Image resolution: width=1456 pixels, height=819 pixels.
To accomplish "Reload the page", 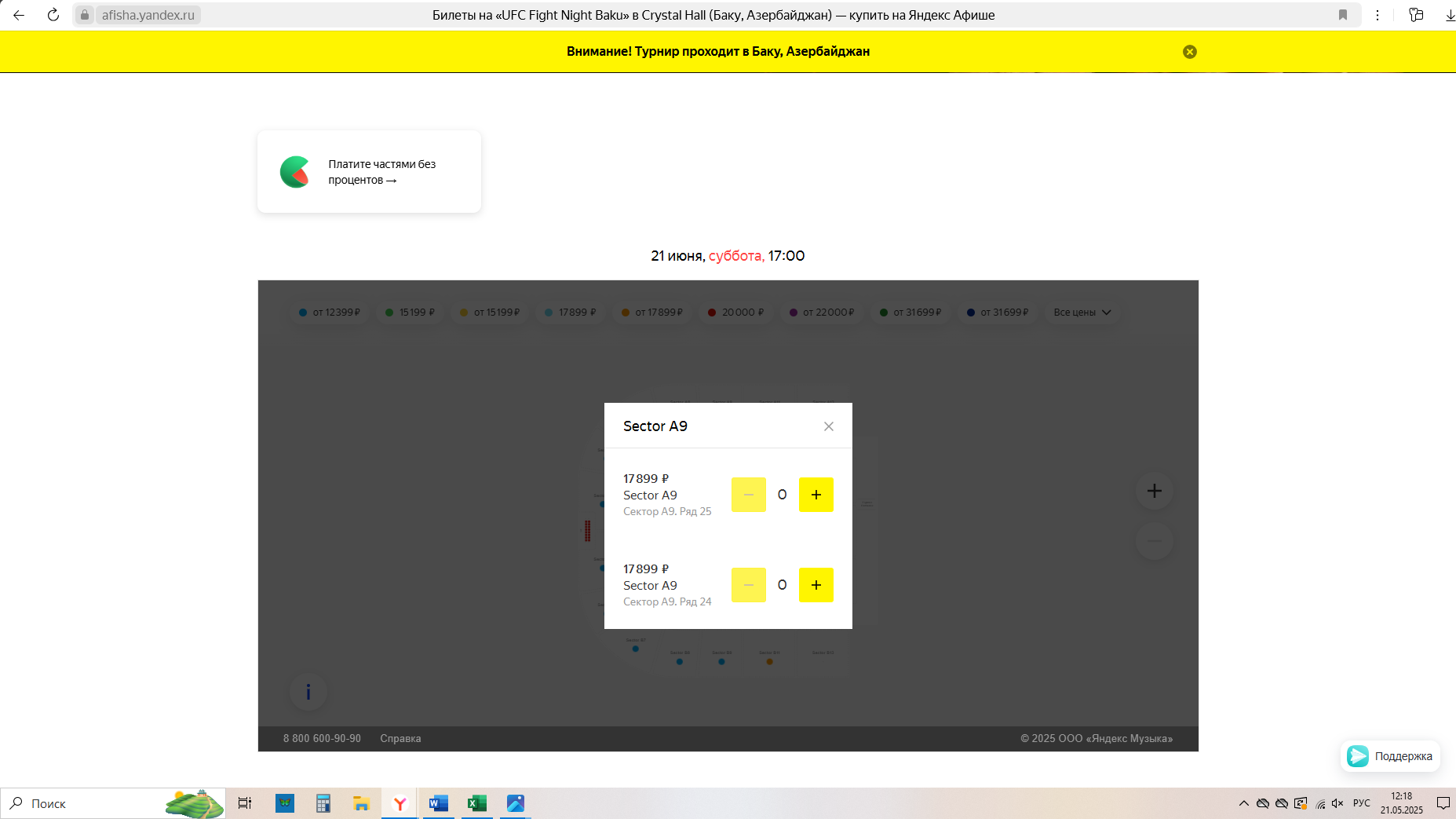I will [53, 15].
